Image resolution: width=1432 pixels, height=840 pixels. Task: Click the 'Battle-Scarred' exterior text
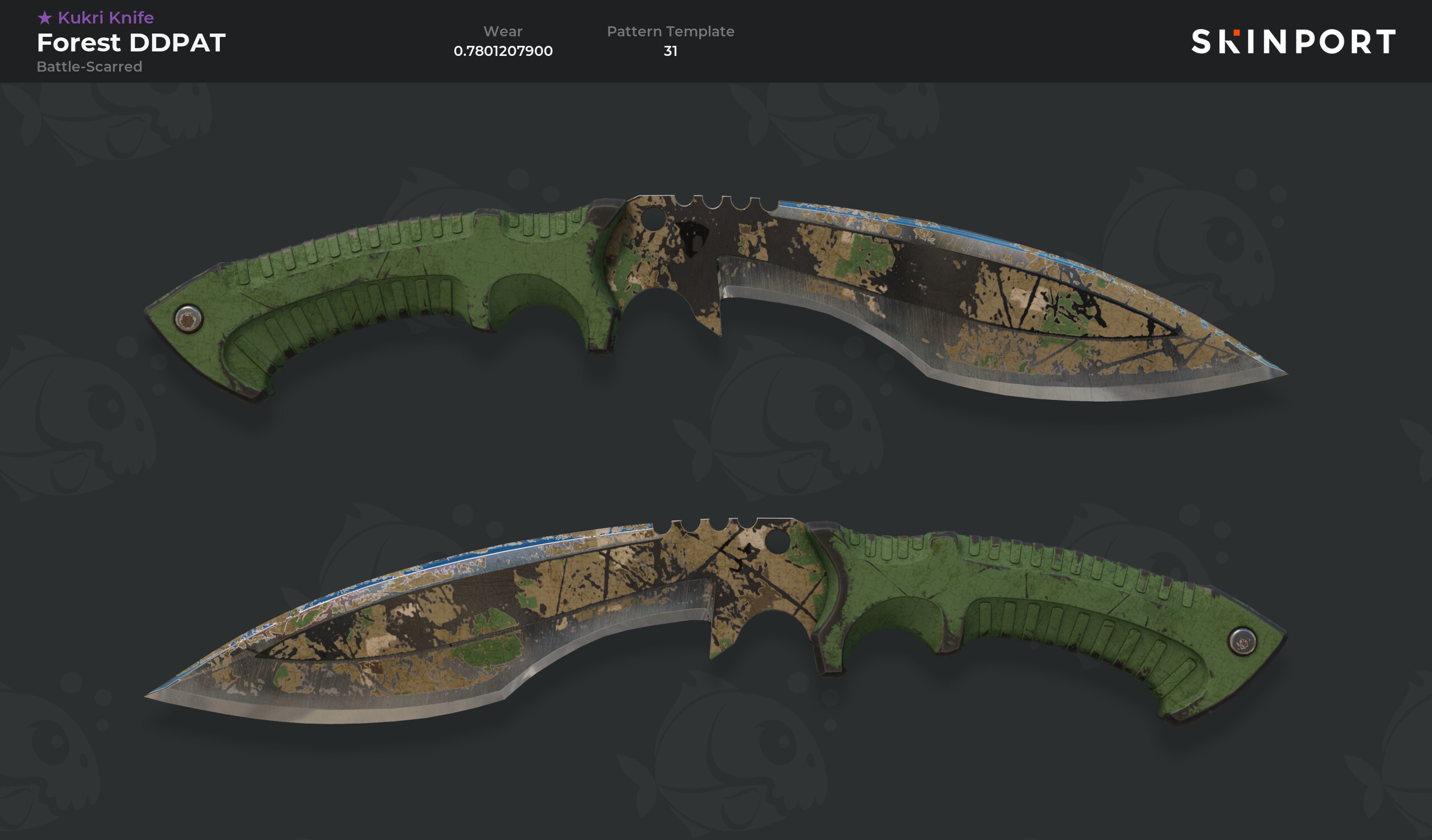coord(89,67)
